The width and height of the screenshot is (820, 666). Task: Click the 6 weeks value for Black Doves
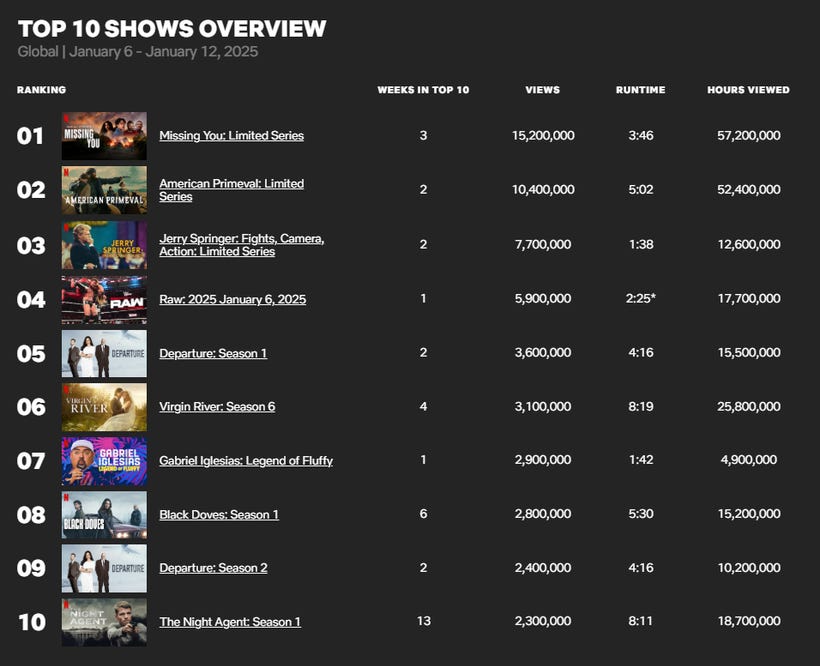423,514
